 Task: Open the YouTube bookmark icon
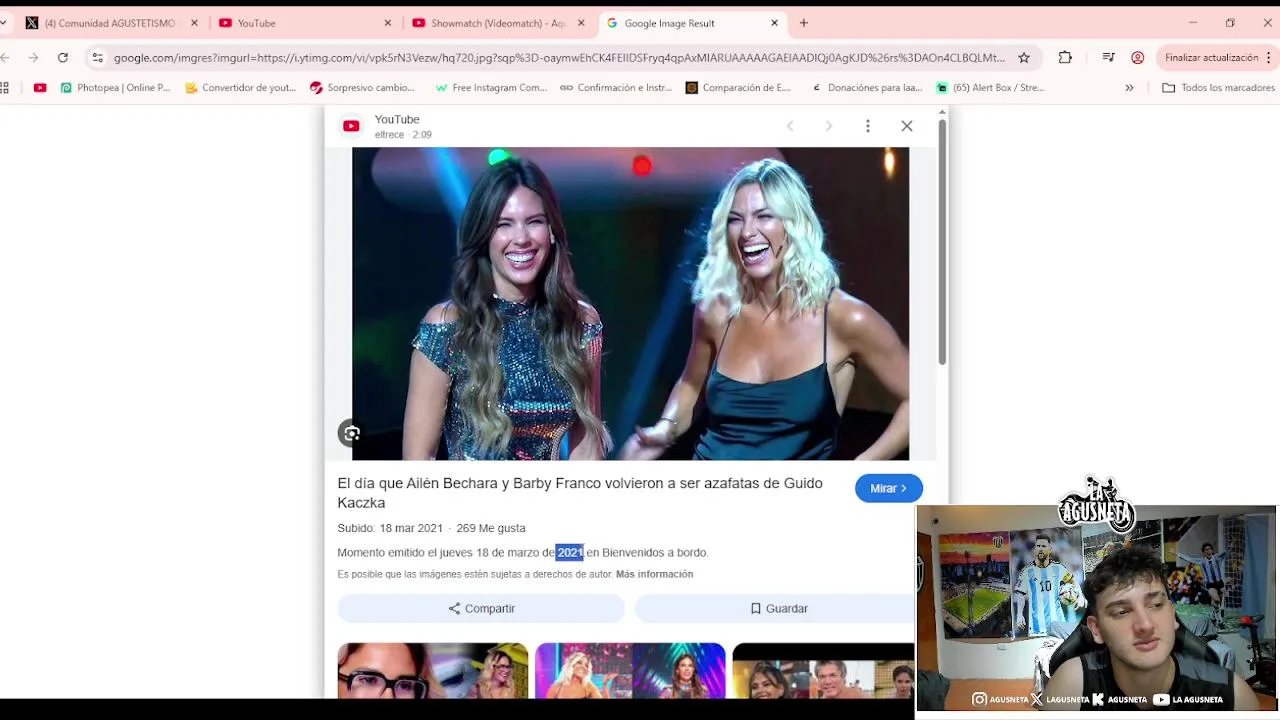coord(40,88)
